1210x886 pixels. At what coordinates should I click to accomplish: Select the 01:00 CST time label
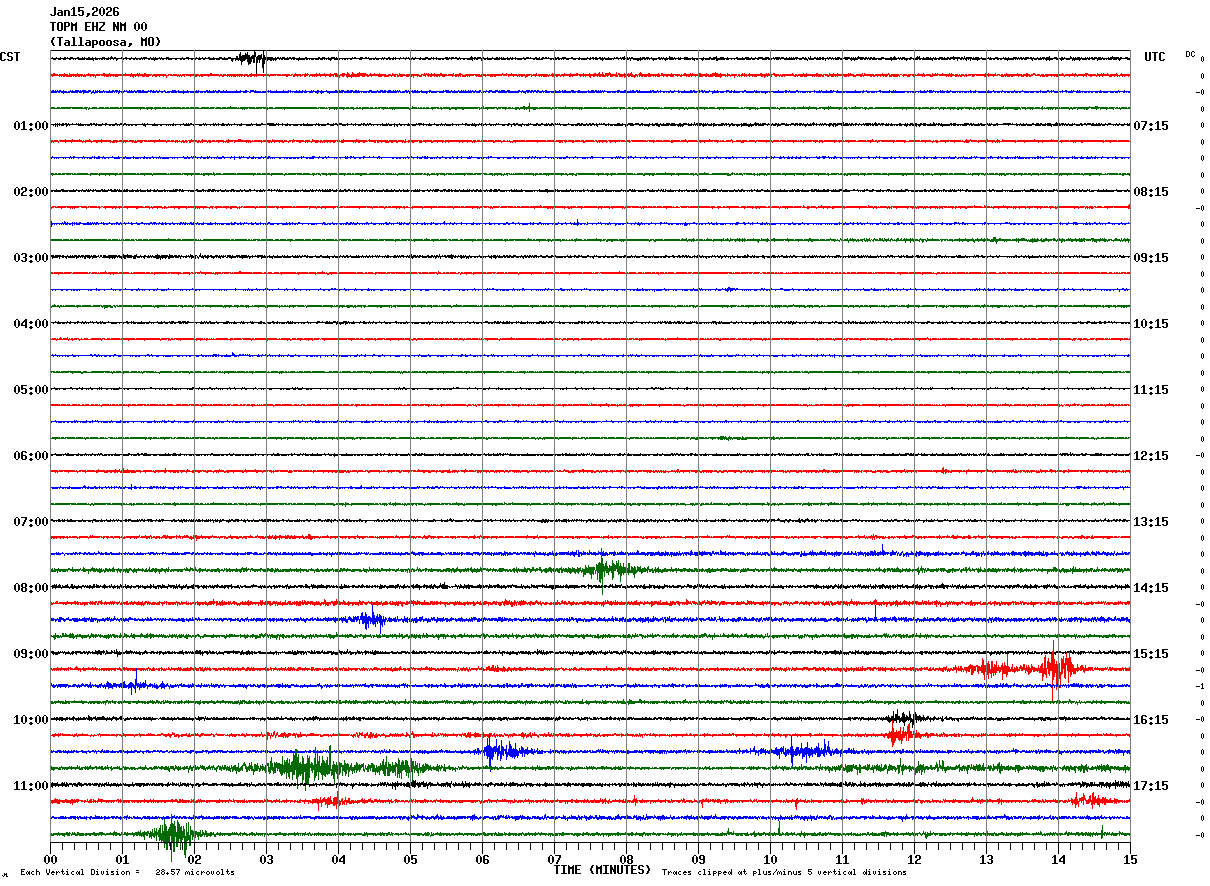31,126
